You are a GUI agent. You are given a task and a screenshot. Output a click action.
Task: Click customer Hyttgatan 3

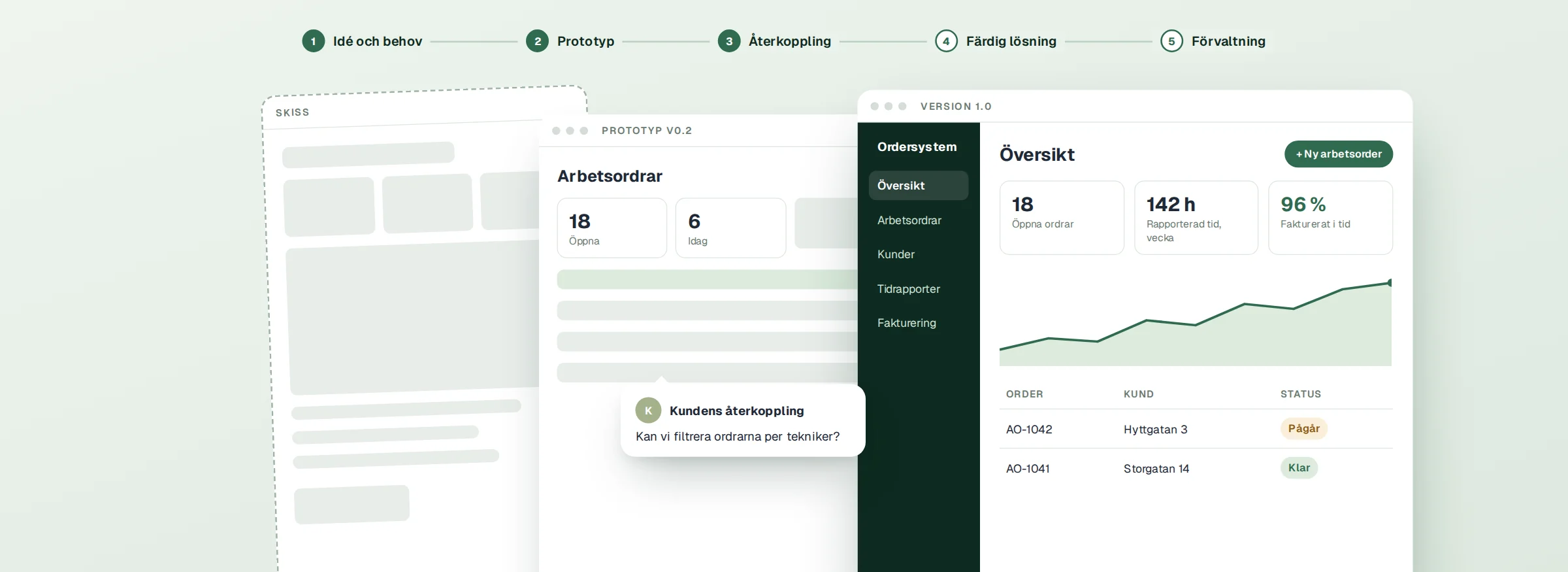(1156, 429)
